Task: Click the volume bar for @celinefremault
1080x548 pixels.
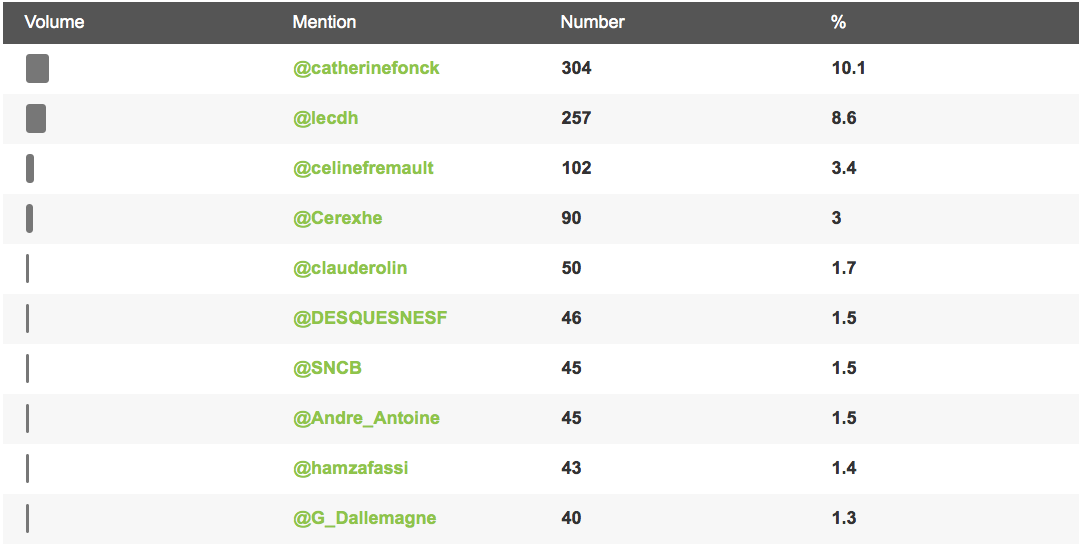Action: (30, 169)
